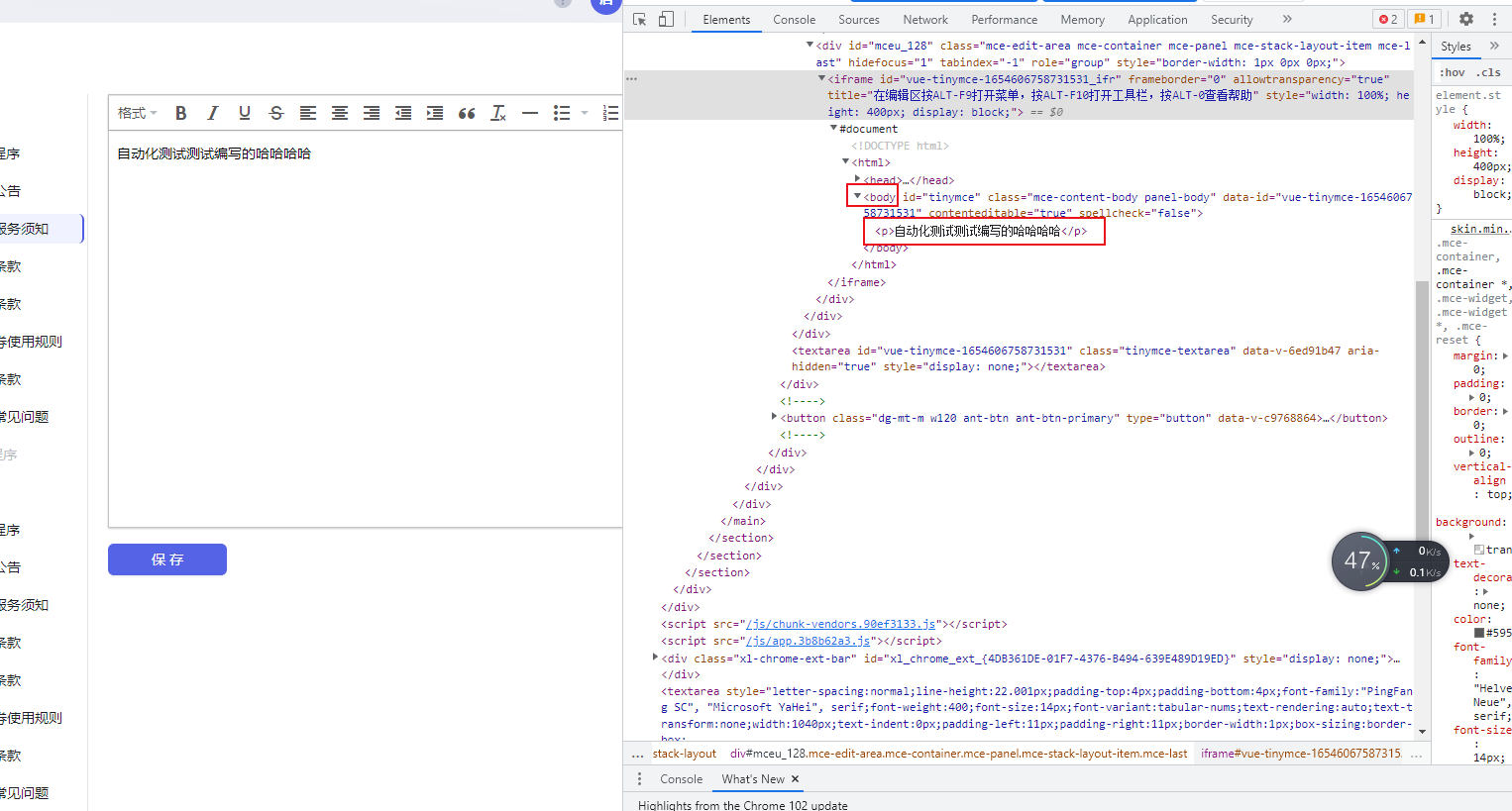Expand the head node in DOM tree

coord(857,179)
